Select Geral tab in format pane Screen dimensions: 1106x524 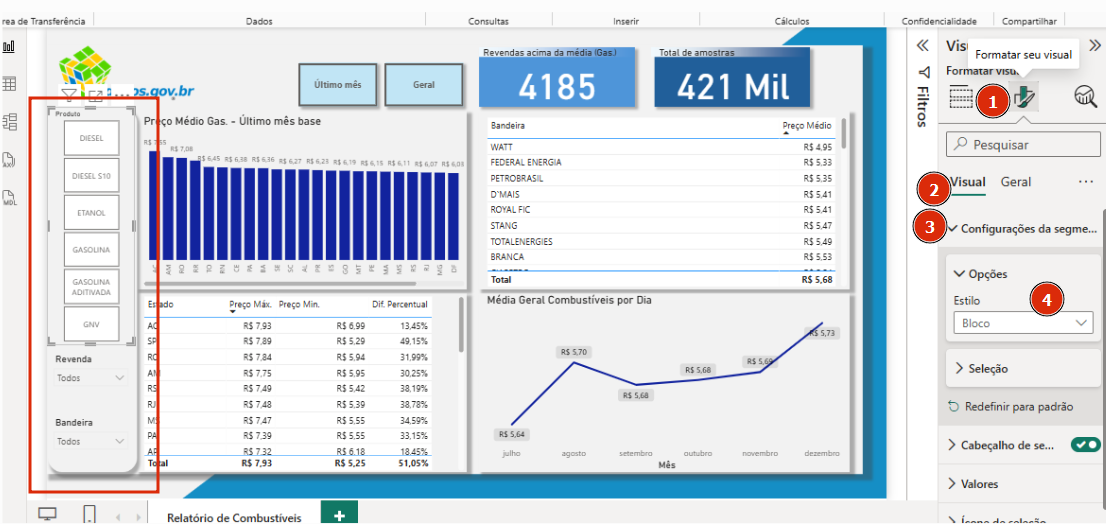pos(1016,182)
